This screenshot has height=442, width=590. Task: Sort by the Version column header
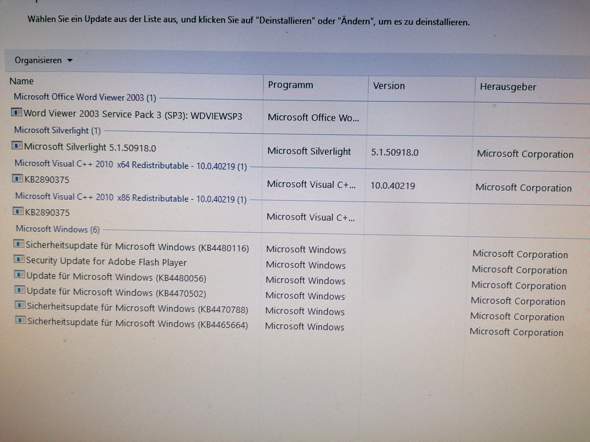coord(389,86)
